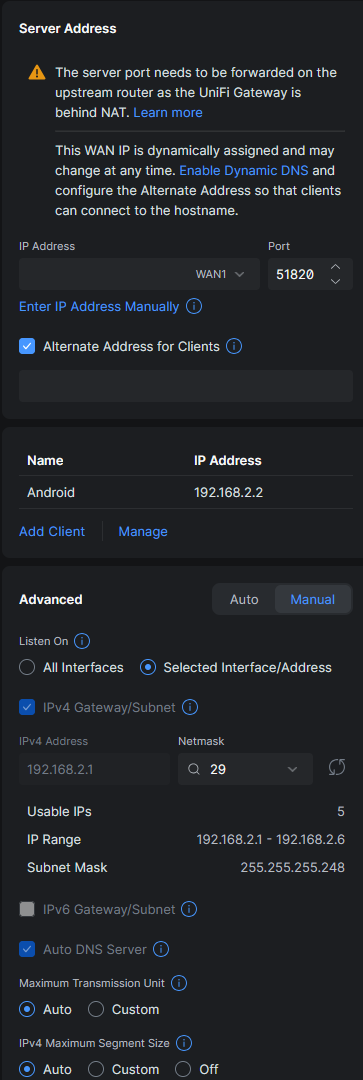
Task: Toggle the IPv4 Gateway/Subnet checkbox
Action: (x=27, y=707)
